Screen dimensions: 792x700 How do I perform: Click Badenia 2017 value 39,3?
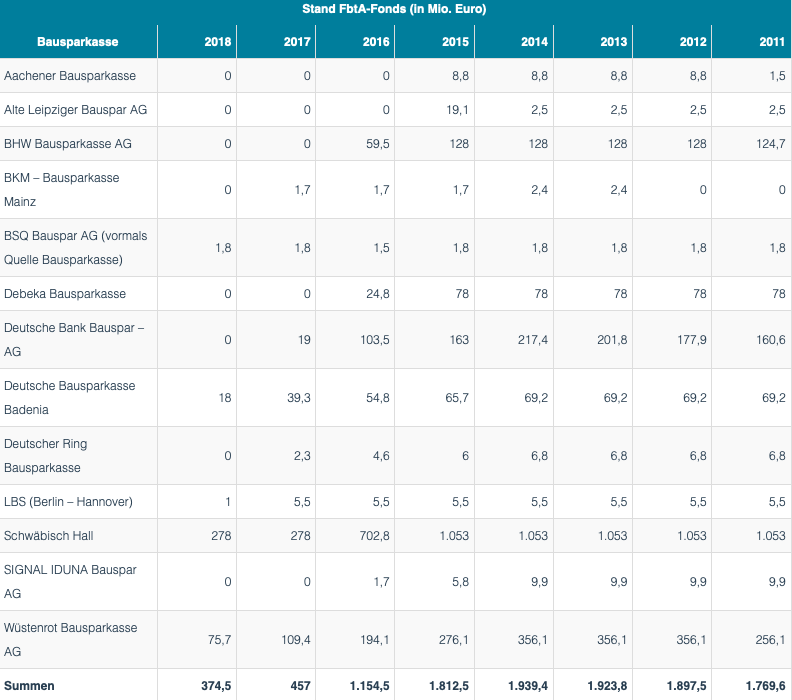(299, 398)
